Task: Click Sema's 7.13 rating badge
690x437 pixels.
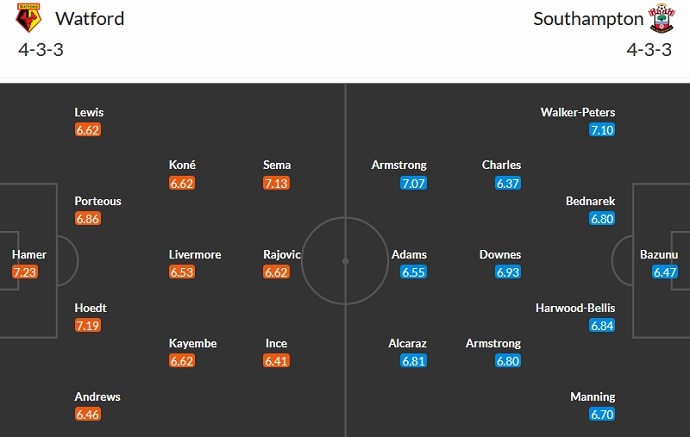Action: (276, 183)
